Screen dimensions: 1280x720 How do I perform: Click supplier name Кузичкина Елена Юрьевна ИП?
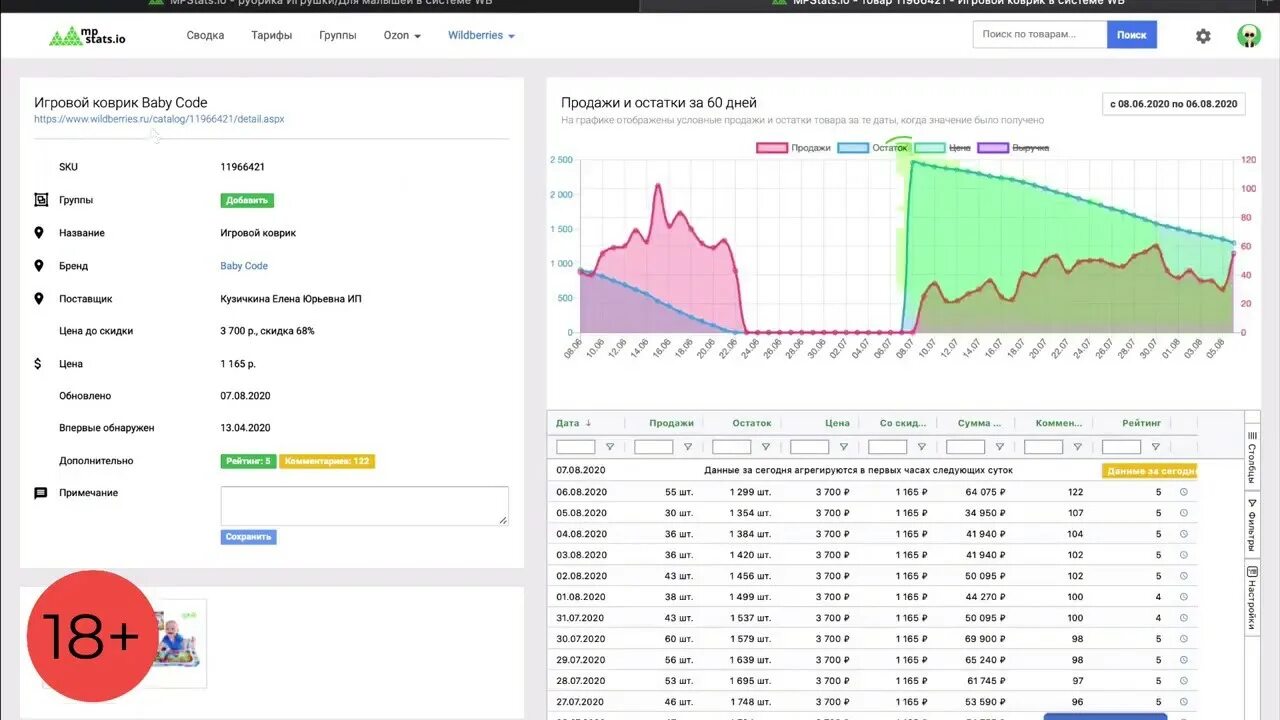click(291, 299)
